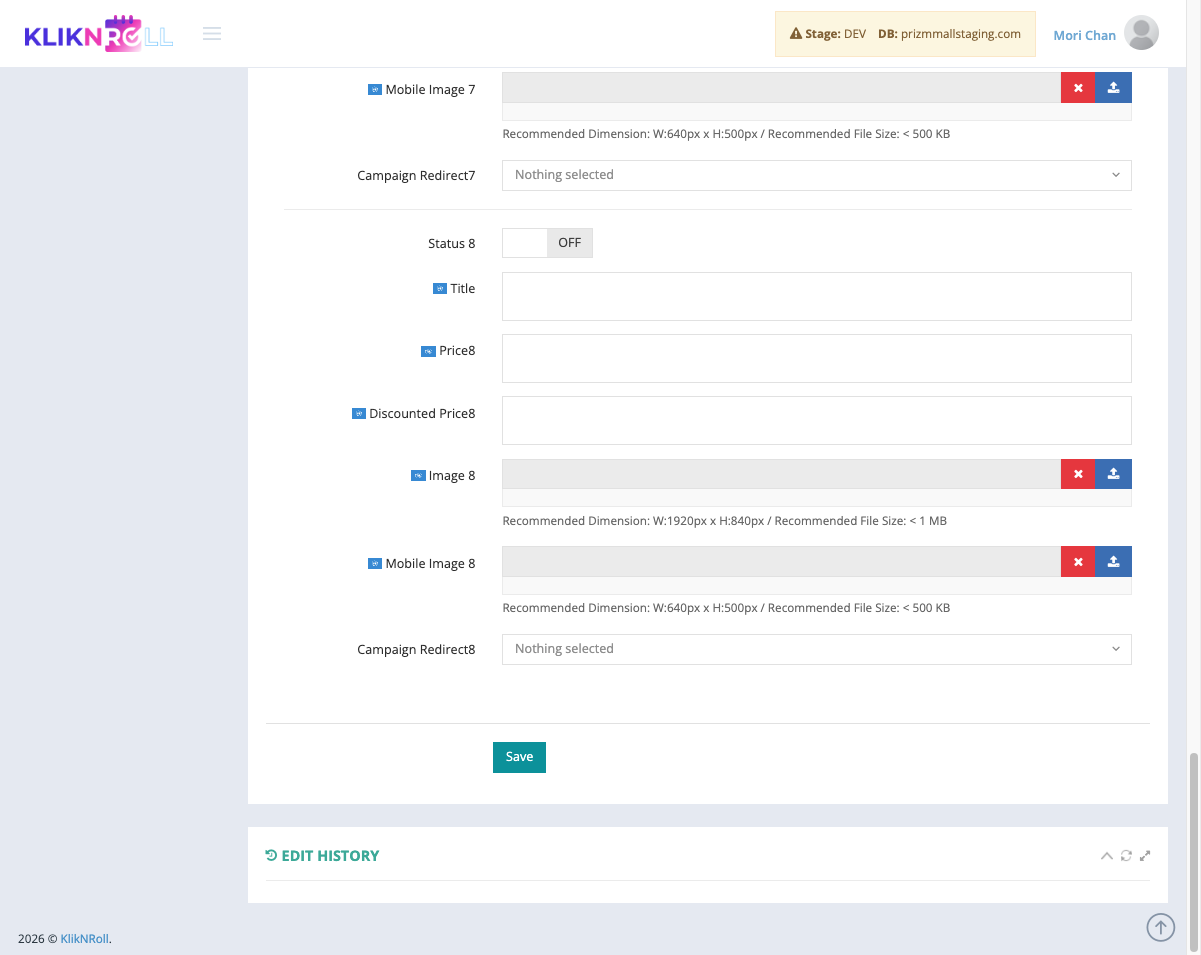Click language flag beside Discounted Price8
Screen dimensions: 1201x955
pos(358,414)
